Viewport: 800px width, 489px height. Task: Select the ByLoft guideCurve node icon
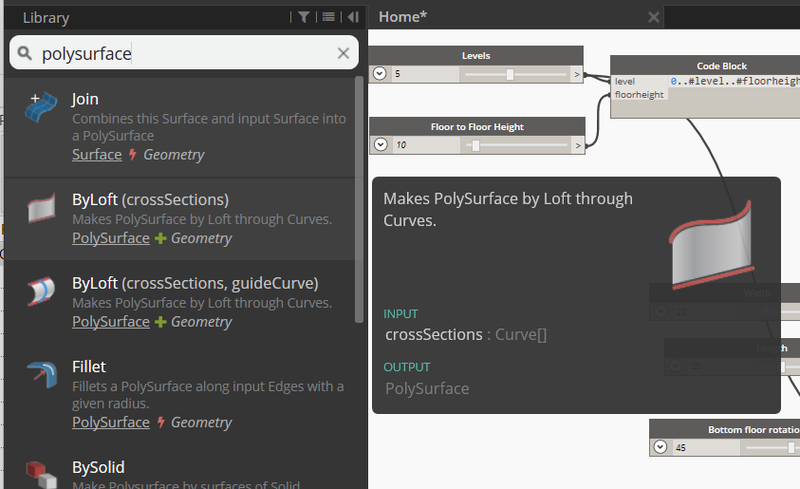click(41, 291)
